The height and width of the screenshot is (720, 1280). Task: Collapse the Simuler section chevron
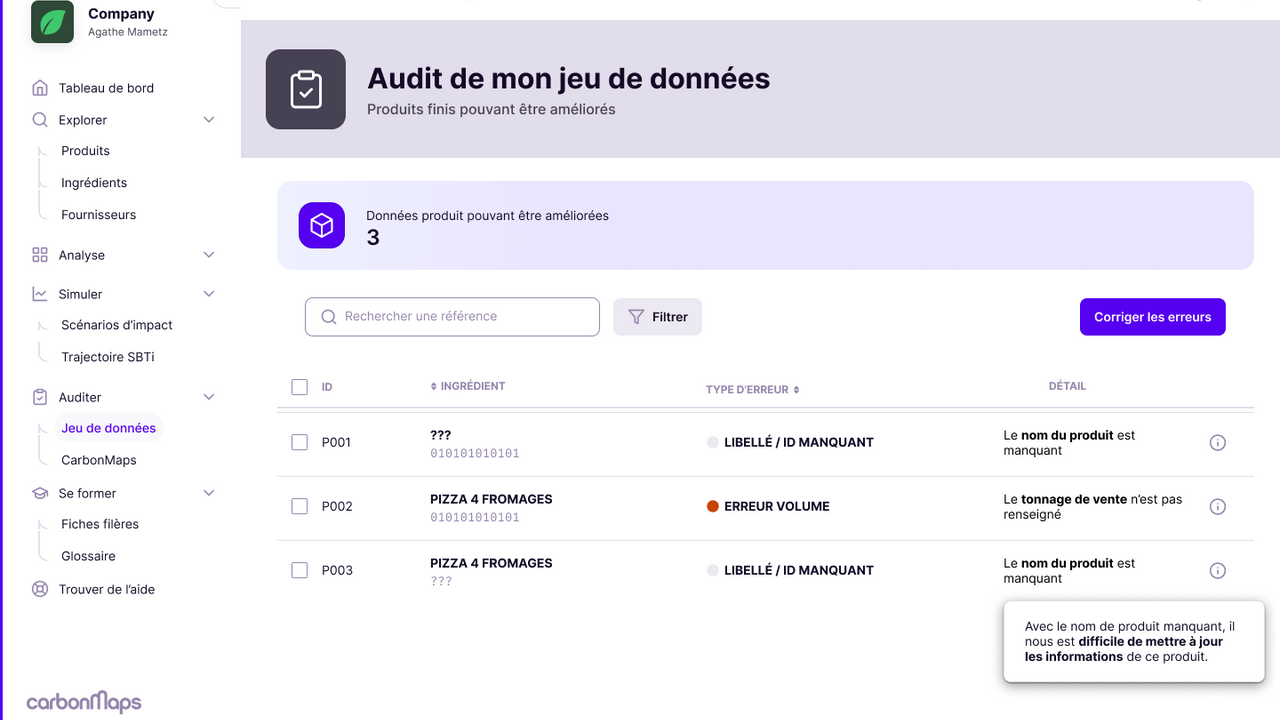tap(209, 294)
